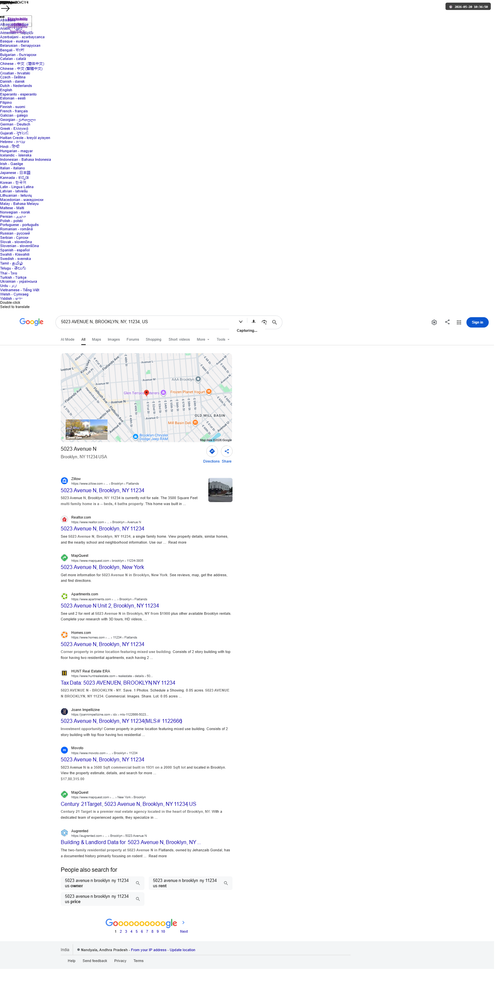500x992 pixels.
Task: Open quick settings gear icon
Action: [434, 322]
